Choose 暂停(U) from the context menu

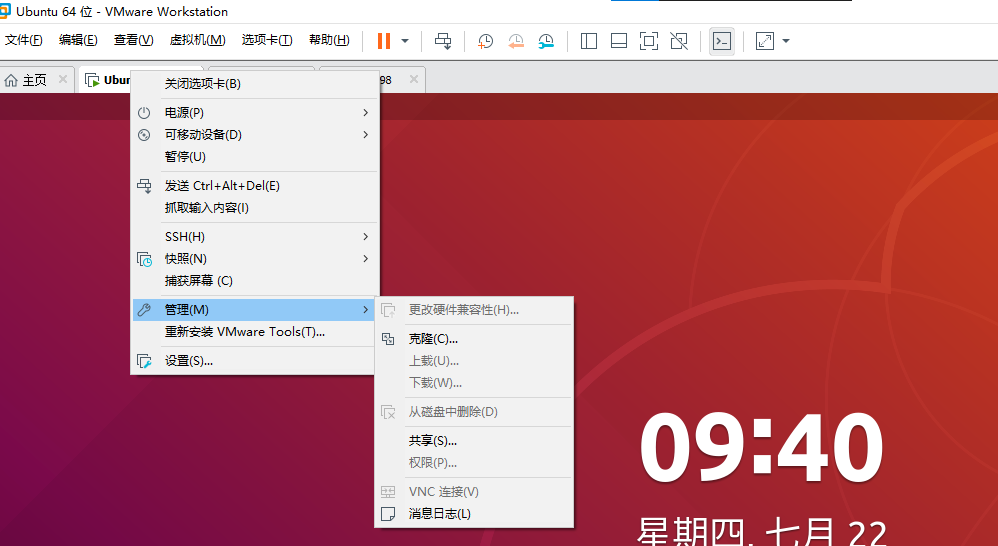(x=255, y=157)
